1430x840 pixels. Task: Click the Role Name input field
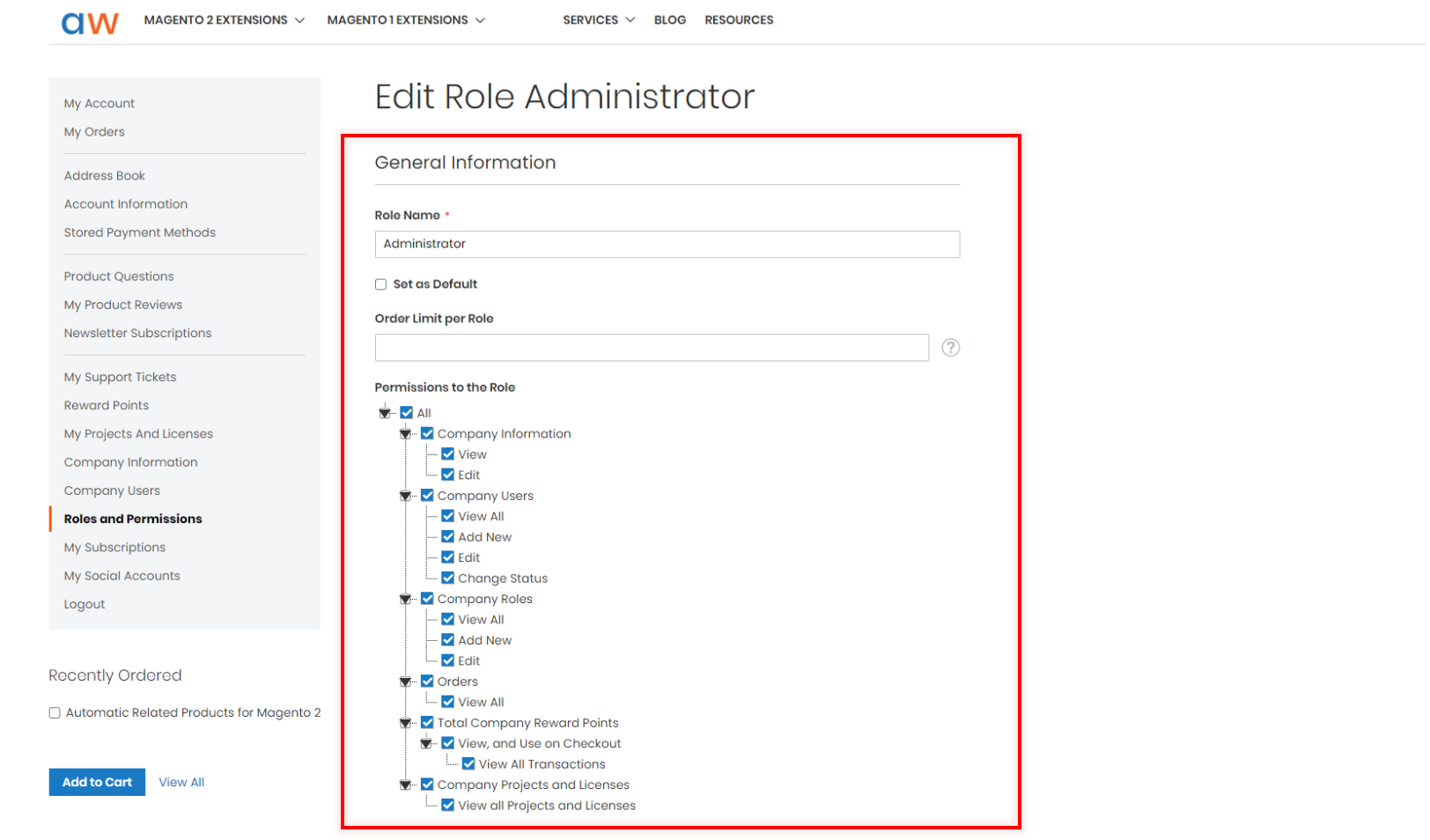click(x=667, y=244)
